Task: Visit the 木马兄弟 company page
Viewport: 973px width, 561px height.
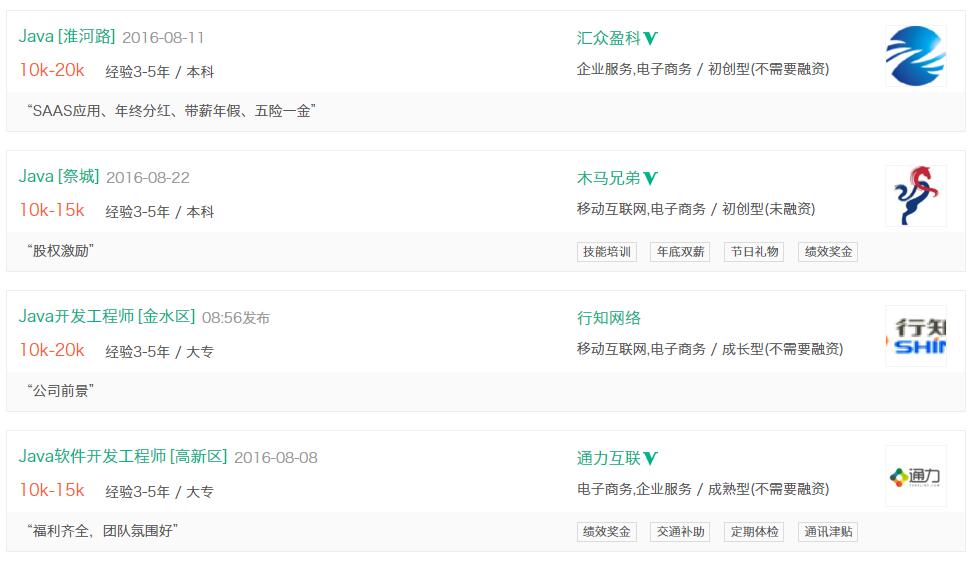Action: point(608,178)
